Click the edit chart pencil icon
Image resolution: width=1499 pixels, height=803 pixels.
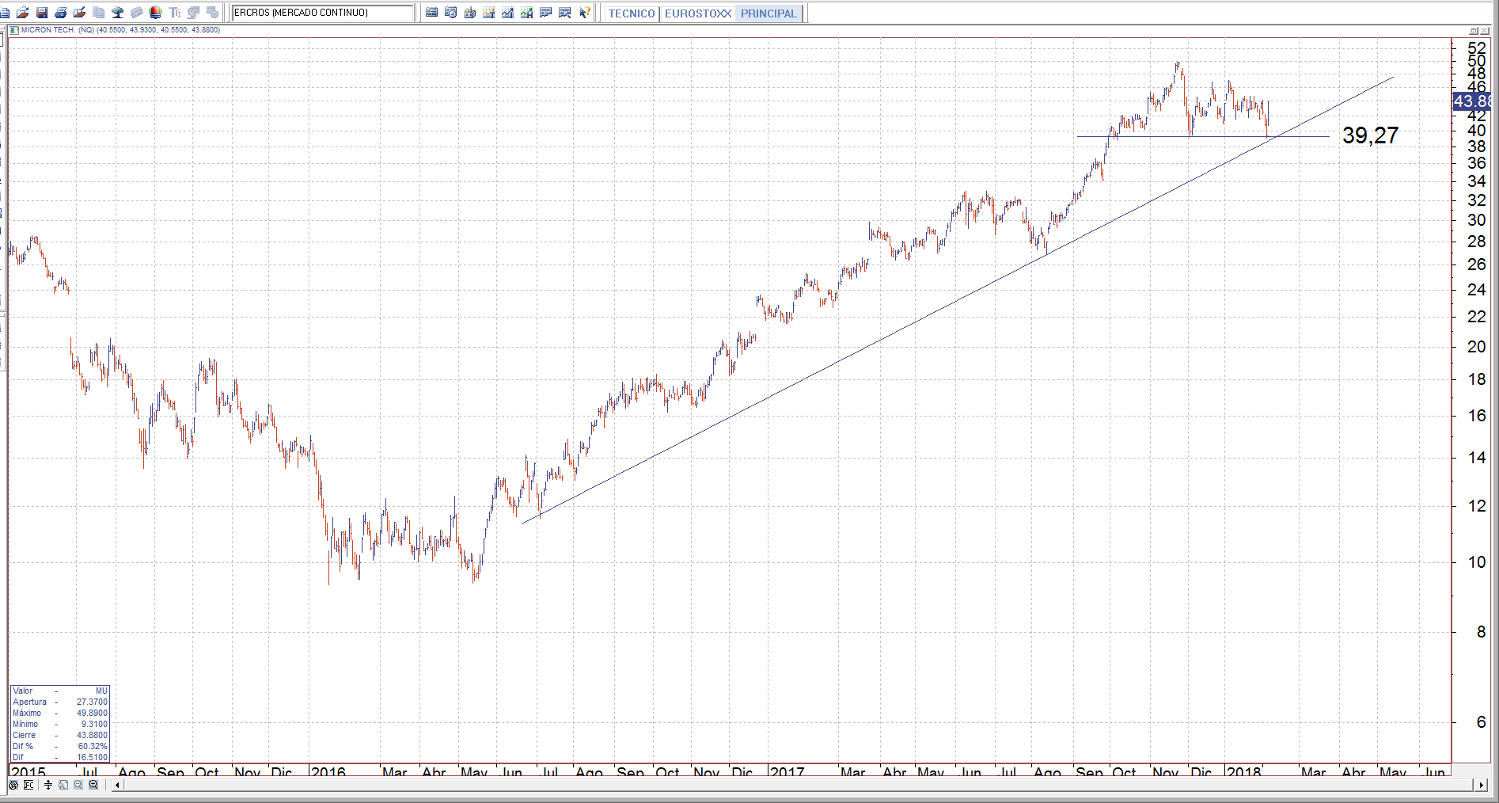[79, 13]
